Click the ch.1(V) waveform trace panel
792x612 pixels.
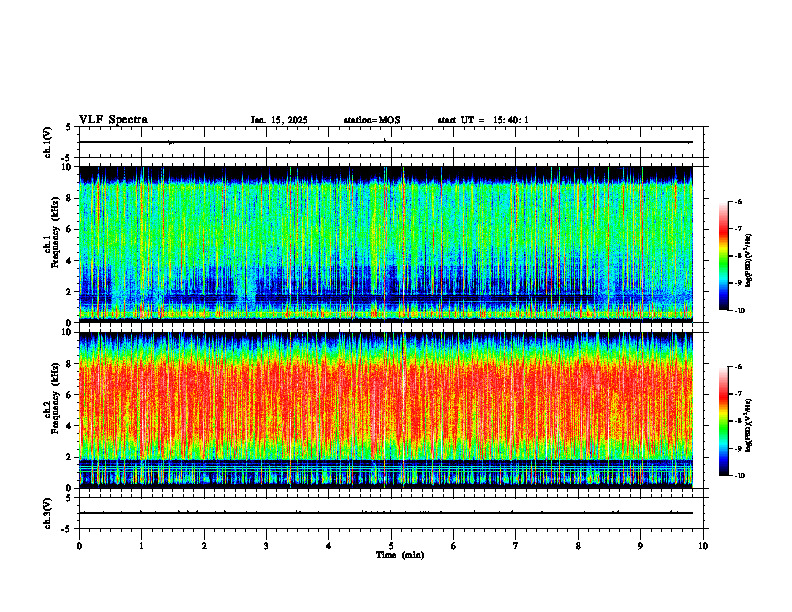(391, 142)
